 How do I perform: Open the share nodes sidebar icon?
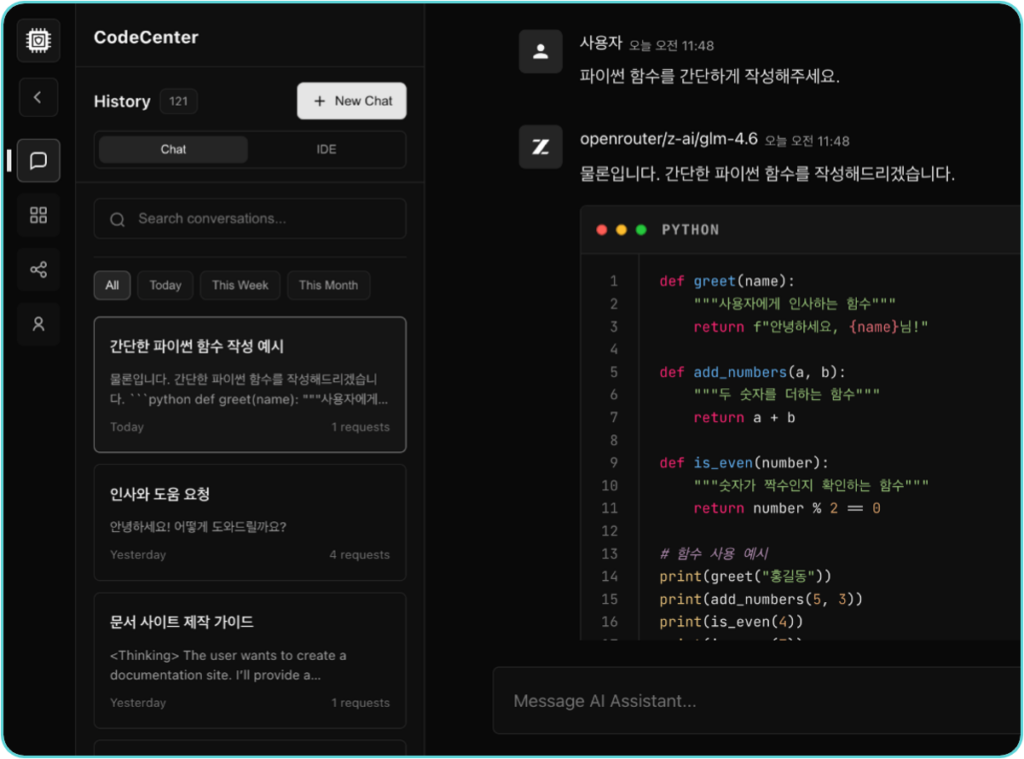(39, 269)
